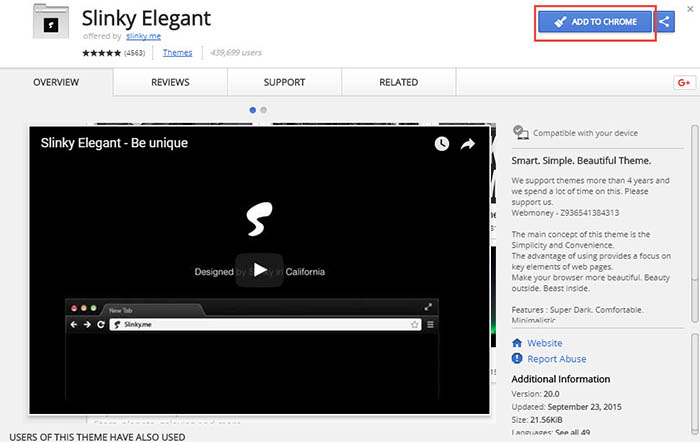
Task: Open the Website link
Action: [545, 343]
